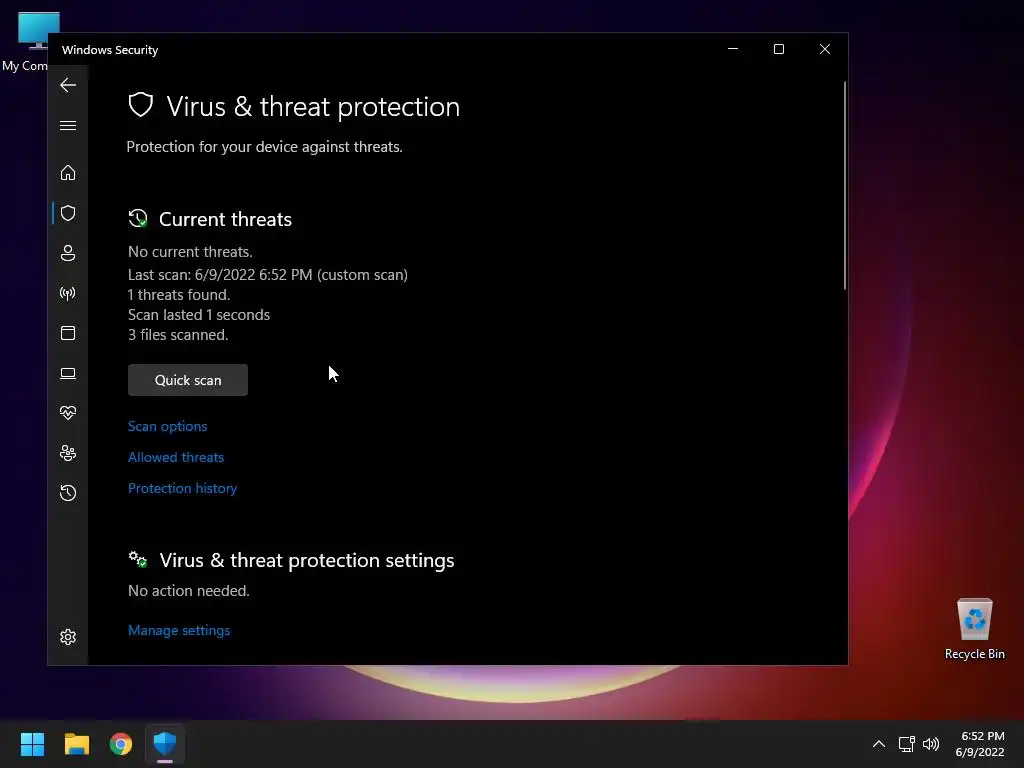The height and width of the screenshot is (768, 1024).
Task: Click the protection settings gears icon
Action: tap(138, 559)
